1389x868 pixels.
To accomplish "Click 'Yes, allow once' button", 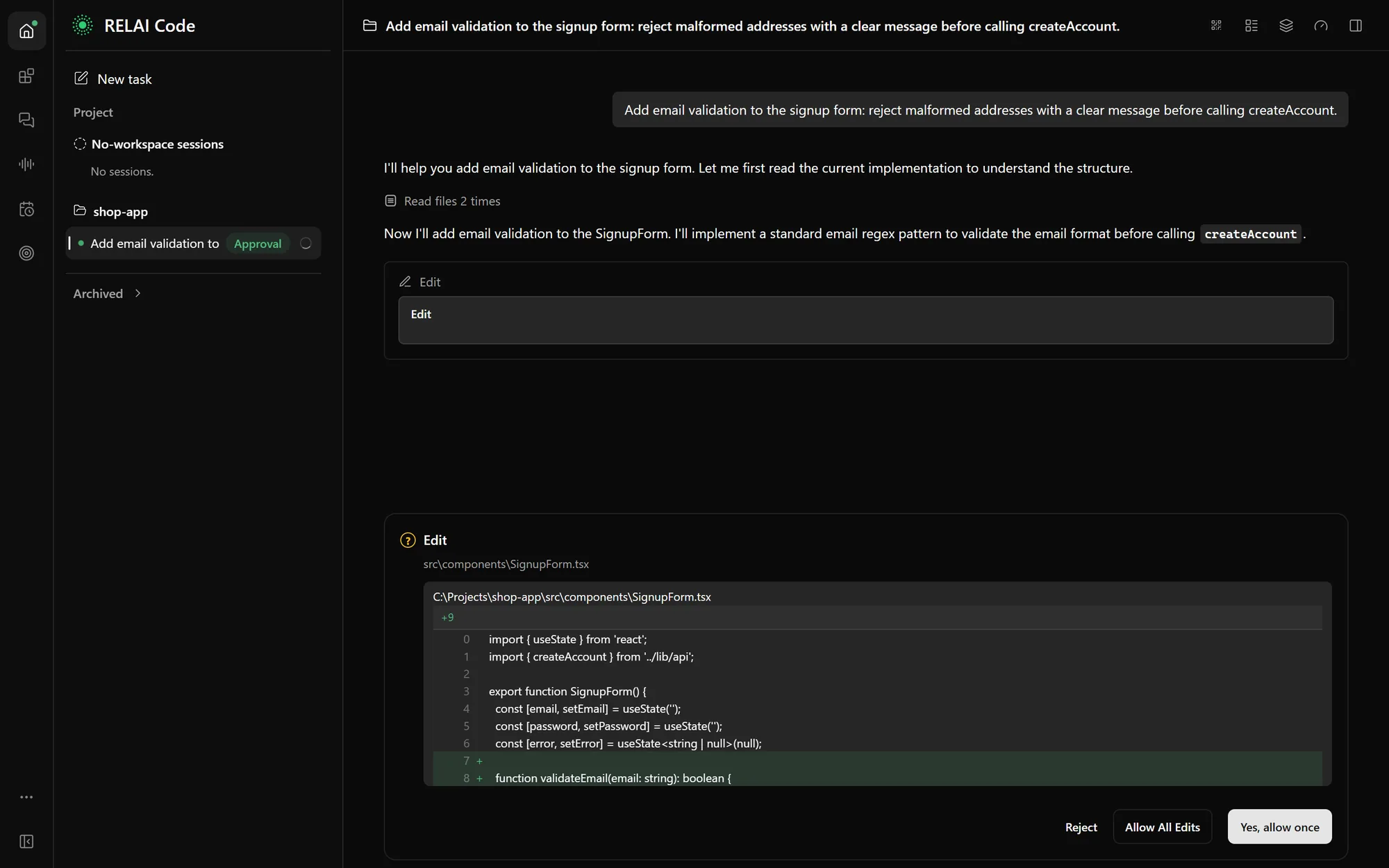I will 1279,827.
